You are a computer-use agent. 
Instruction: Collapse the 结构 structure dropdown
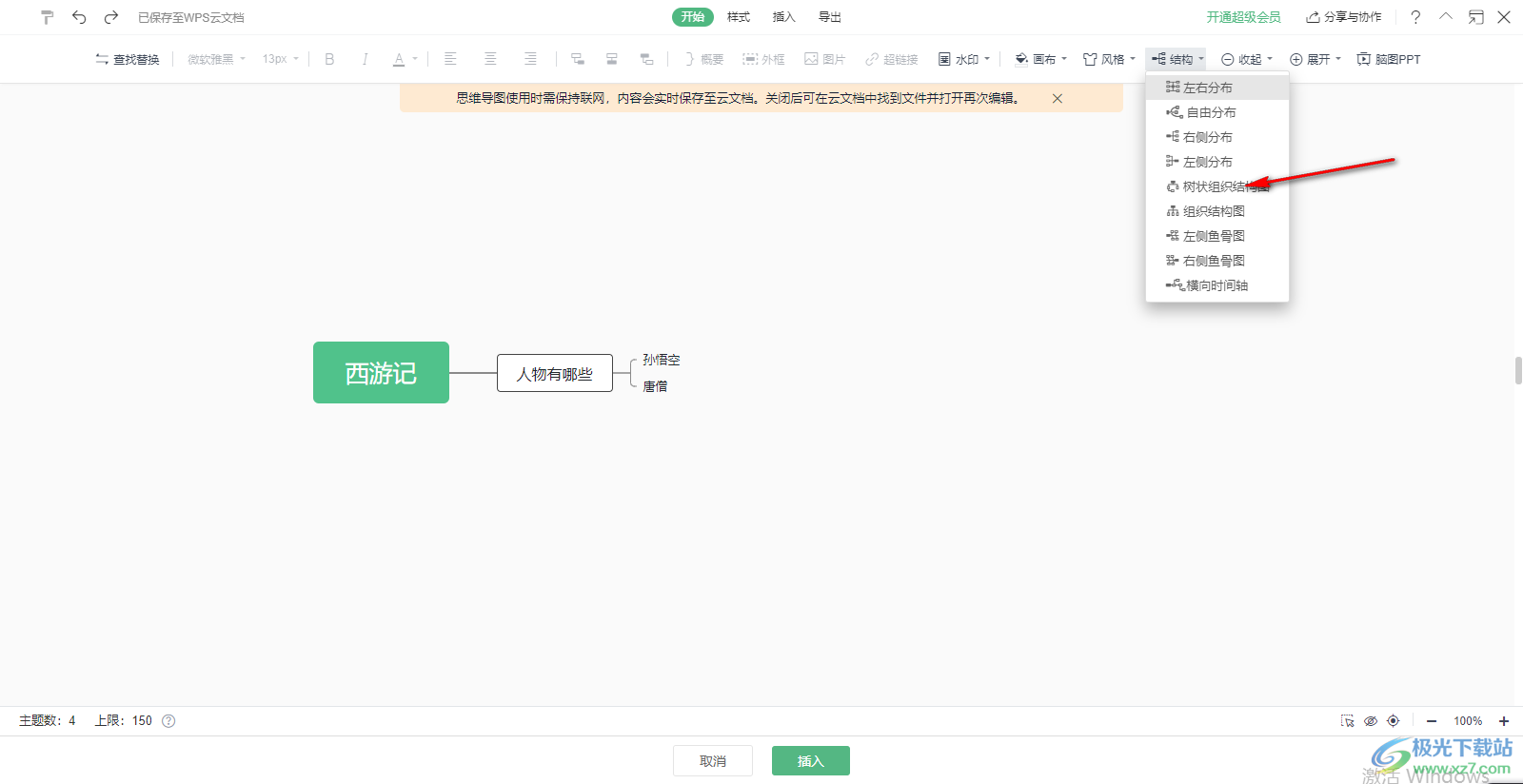coord(1177,59)
